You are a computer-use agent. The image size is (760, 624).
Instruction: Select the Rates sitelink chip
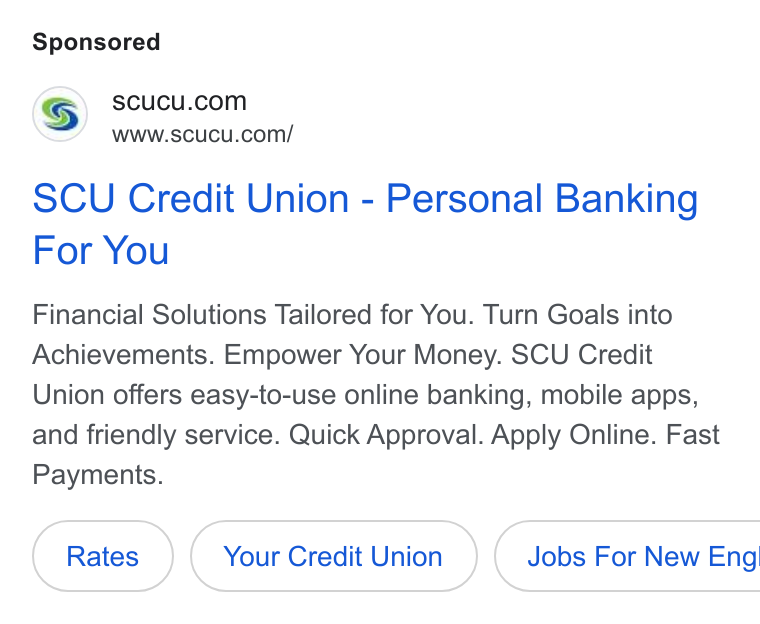[x=103, y=556]
